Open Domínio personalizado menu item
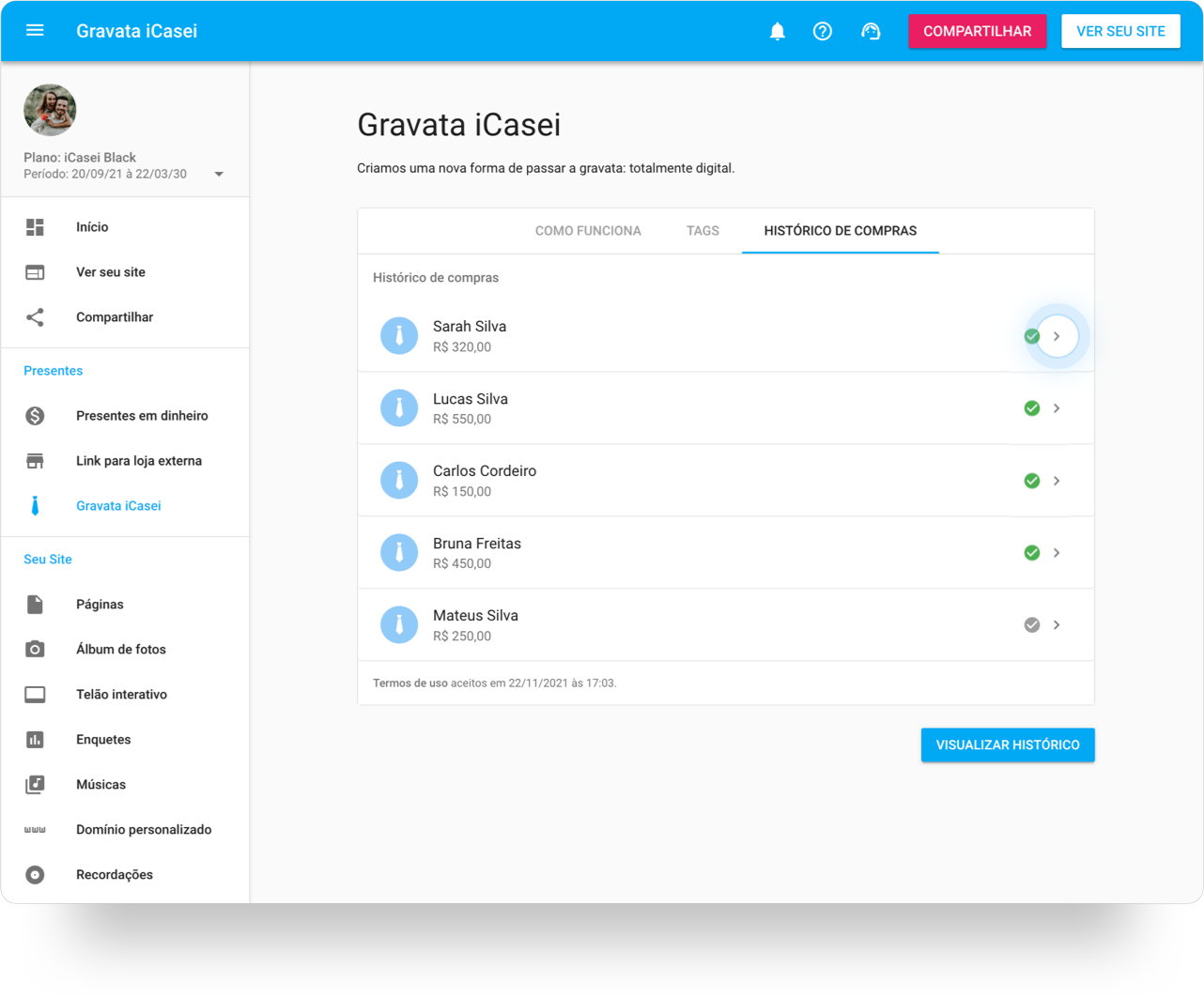 (125, 830)
